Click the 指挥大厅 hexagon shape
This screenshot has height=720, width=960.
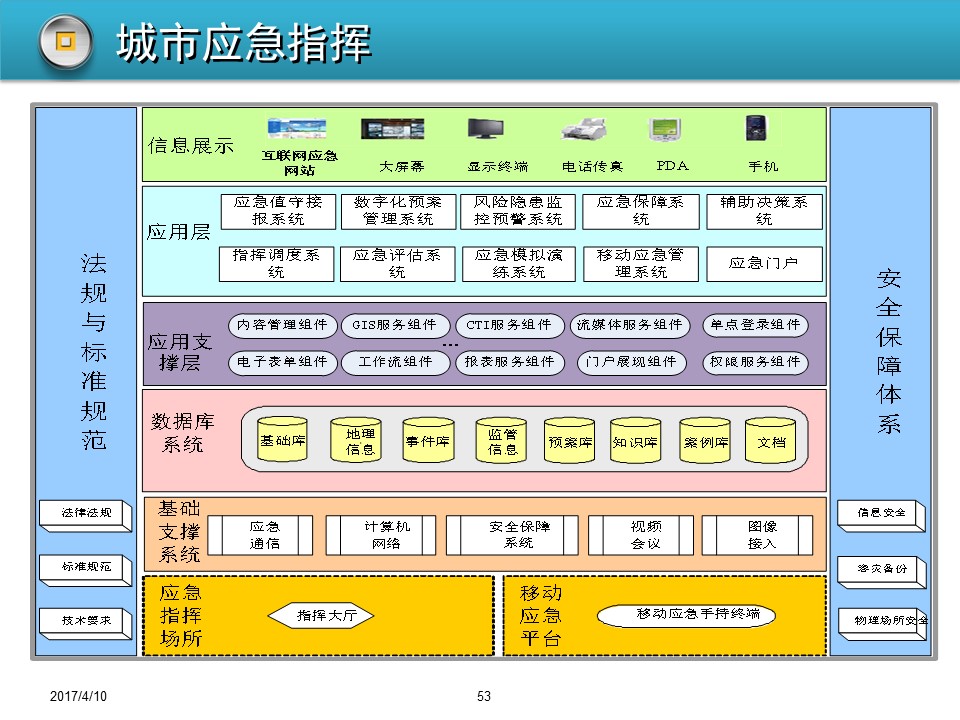click(327, 616)
